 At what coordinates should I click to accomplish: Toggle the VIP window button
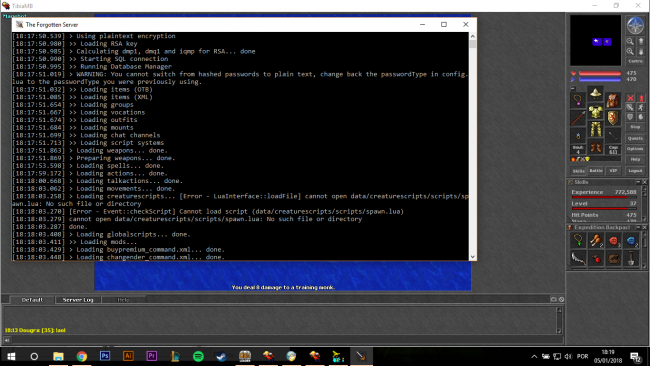pos(613,171)
